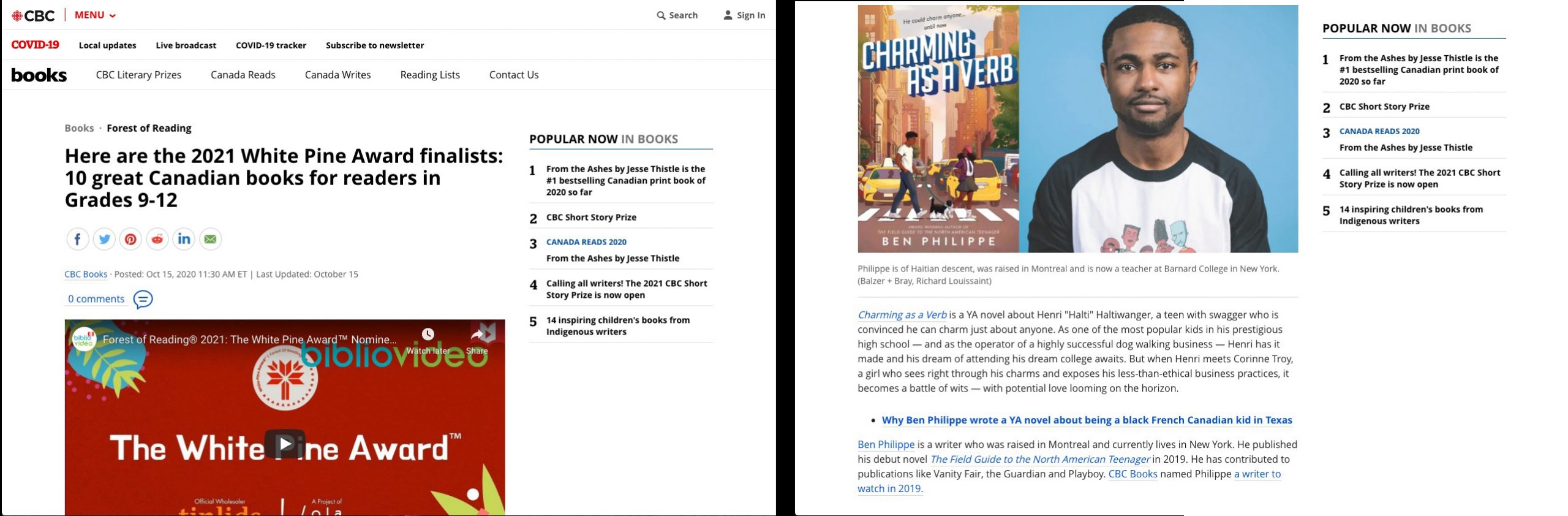This screenshot has height=516, width=1568.
Task: Open Calling all writers in left popular list
Action: click(x=627, y=289)
